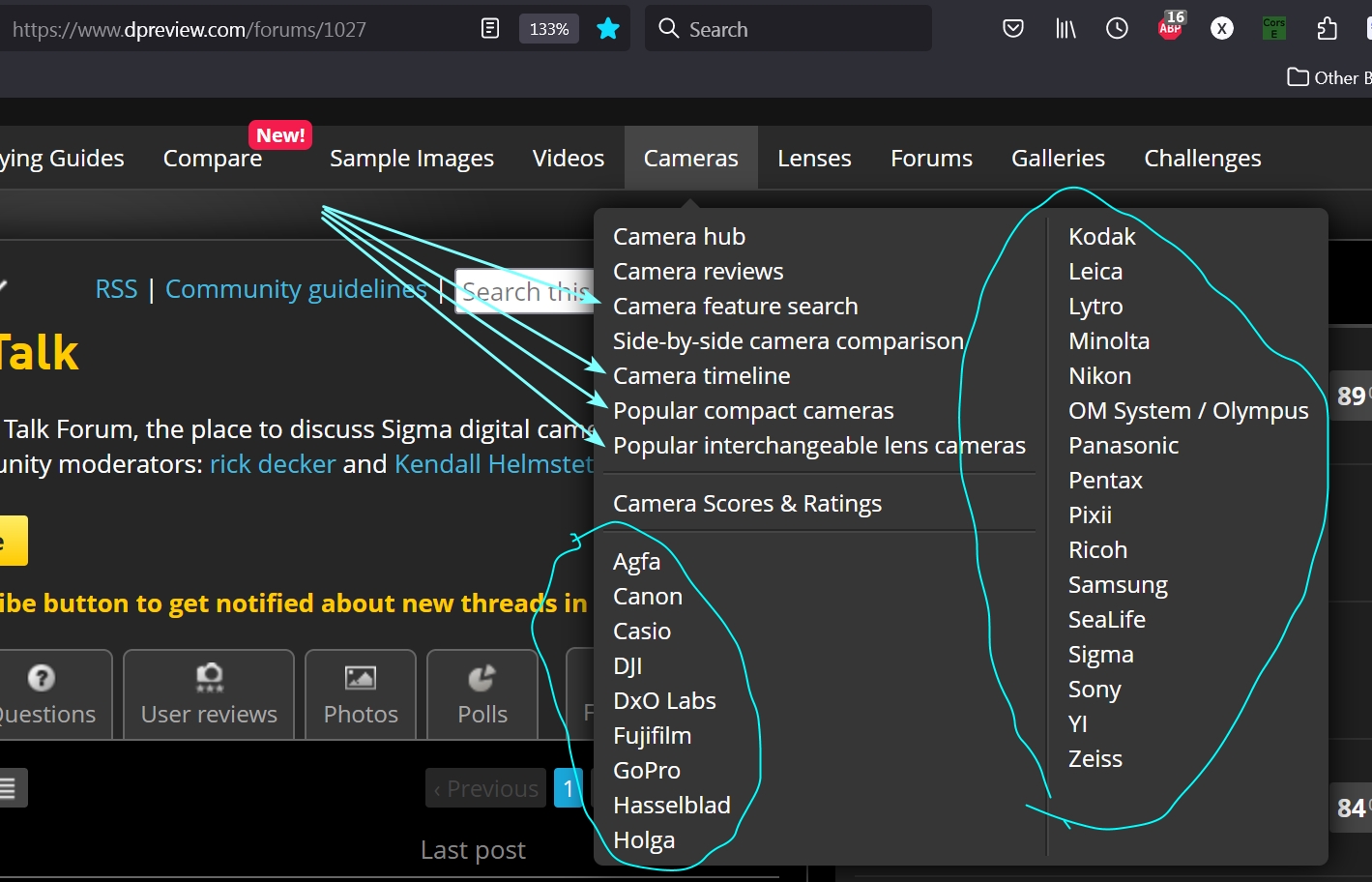The image size is (1372, 882).
Task: Select Camera feature search menu entry
Action: coord(735,307)
